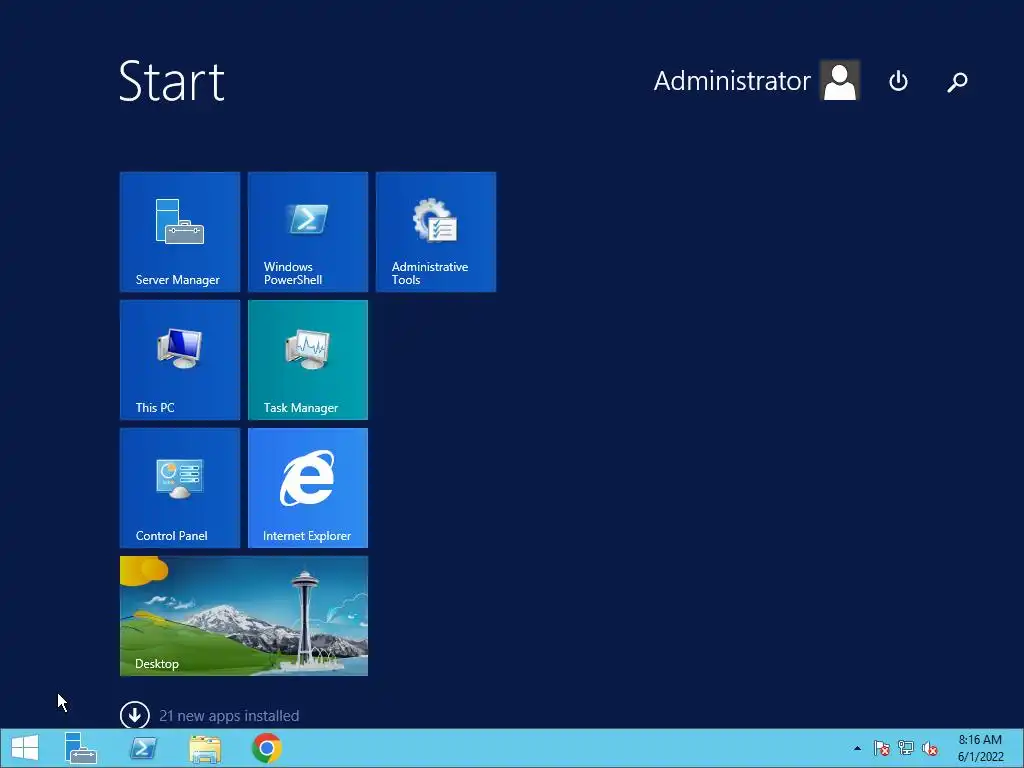The height and width of the screenshot is (768, 1024).
Task: Launch the Internet Explorer tile
Action: coord(308,488)
